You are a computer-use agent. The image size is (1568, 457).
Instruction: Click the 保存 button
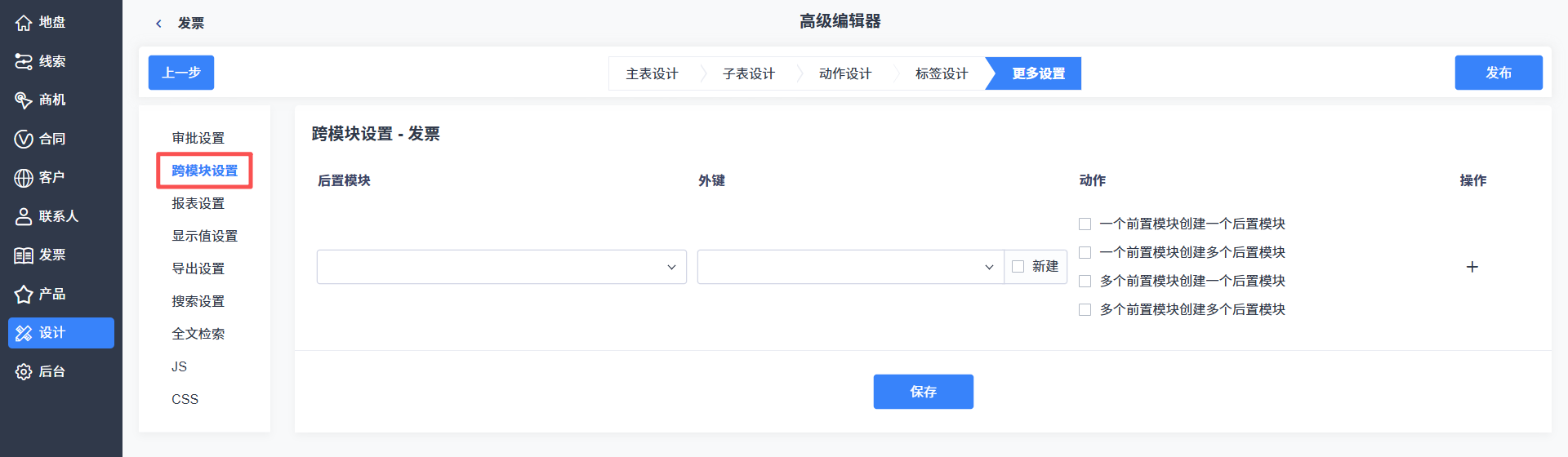click(923, 392)
